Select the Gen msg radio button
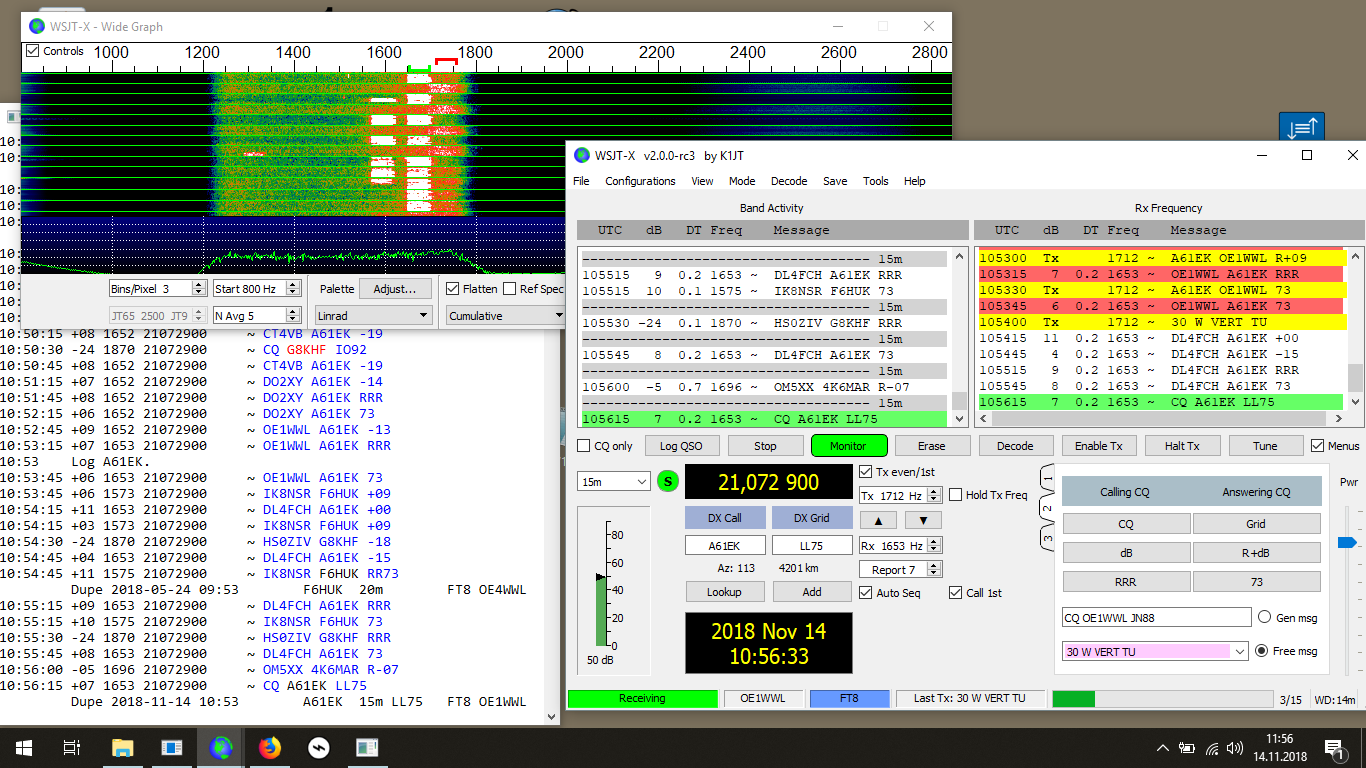 tap(1265, 617)
